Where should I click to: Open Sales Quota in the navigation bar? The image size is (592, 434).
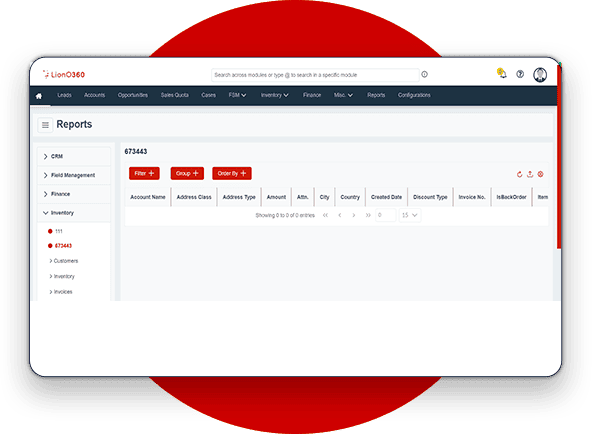[174, 95]
